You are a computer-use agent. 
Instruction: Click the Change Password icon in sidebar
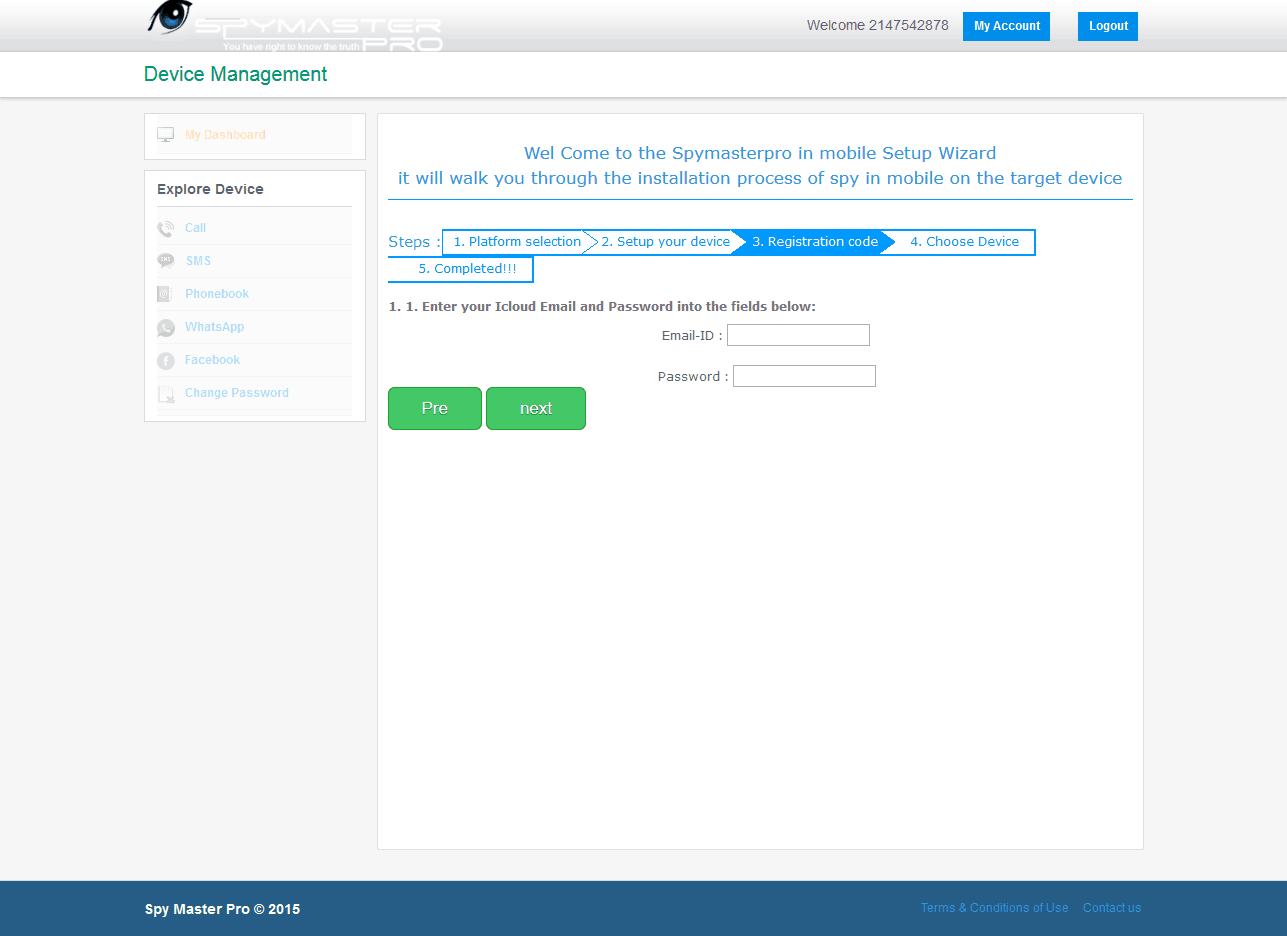(x=166, y=394)
